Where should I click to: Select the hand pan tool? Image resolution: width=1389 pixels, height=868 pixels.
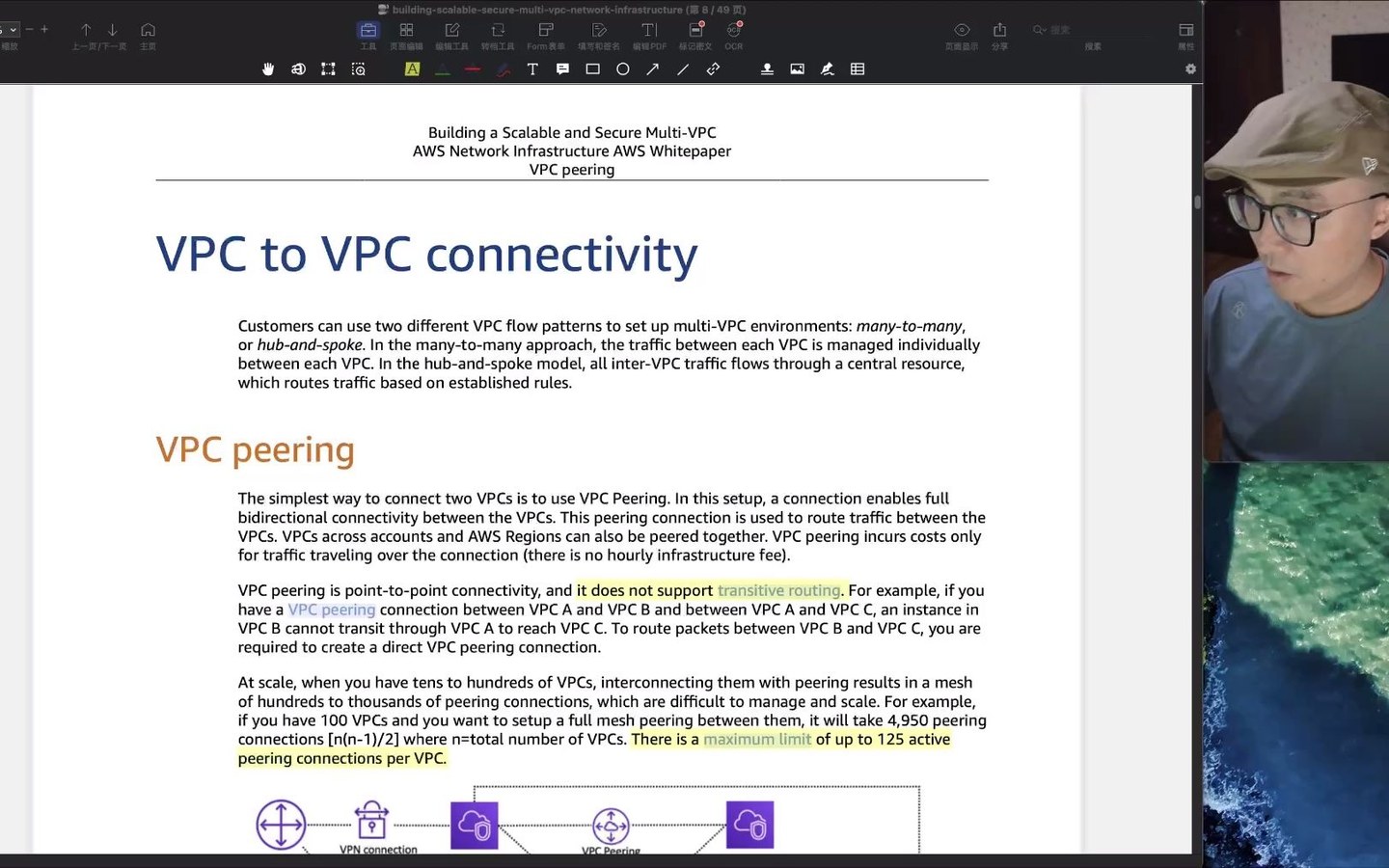(268, 69)
